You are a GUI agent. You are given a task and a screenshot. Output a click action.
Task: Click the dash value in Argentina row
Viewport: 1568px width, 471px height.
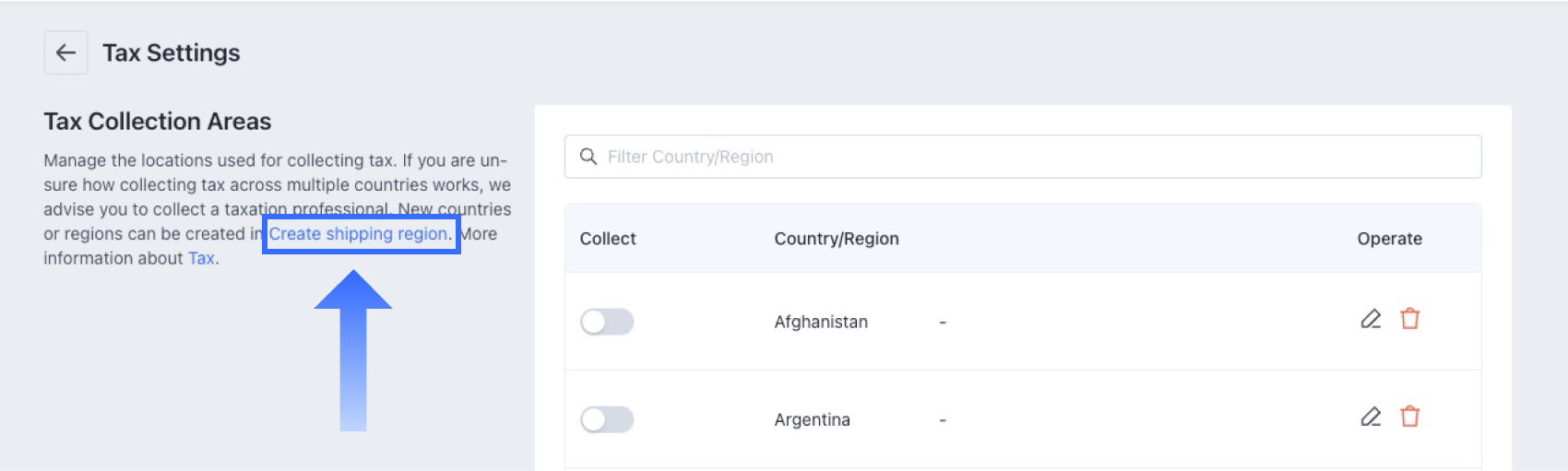(943, 420)
